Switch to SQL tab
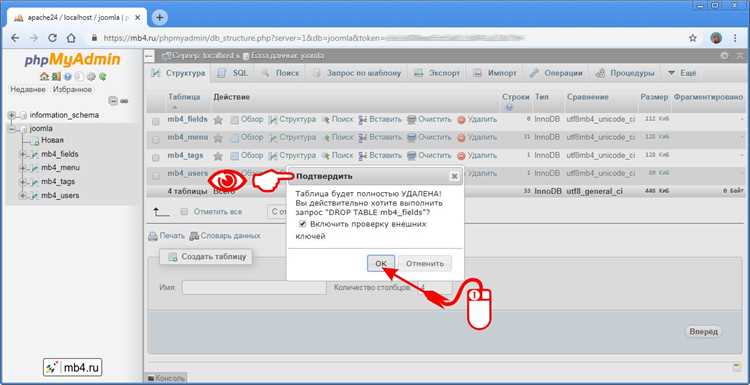Viewport: 750px width, 385px height. [232, 73]
